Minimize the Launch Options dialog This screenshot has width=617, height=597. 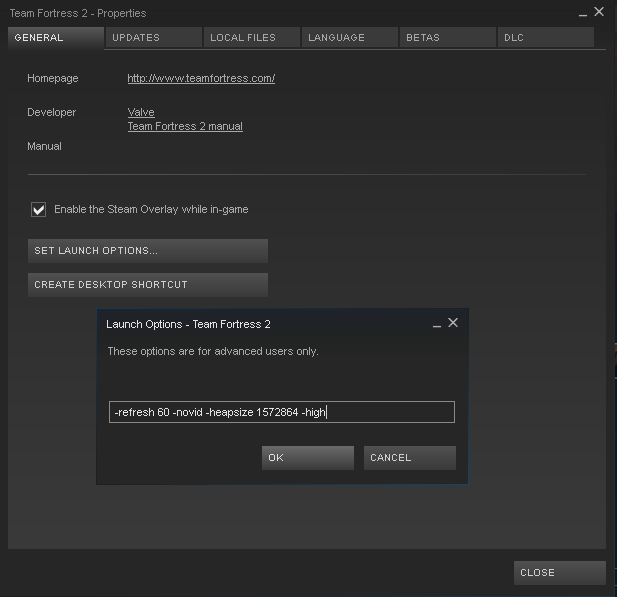tap(437, 325)
